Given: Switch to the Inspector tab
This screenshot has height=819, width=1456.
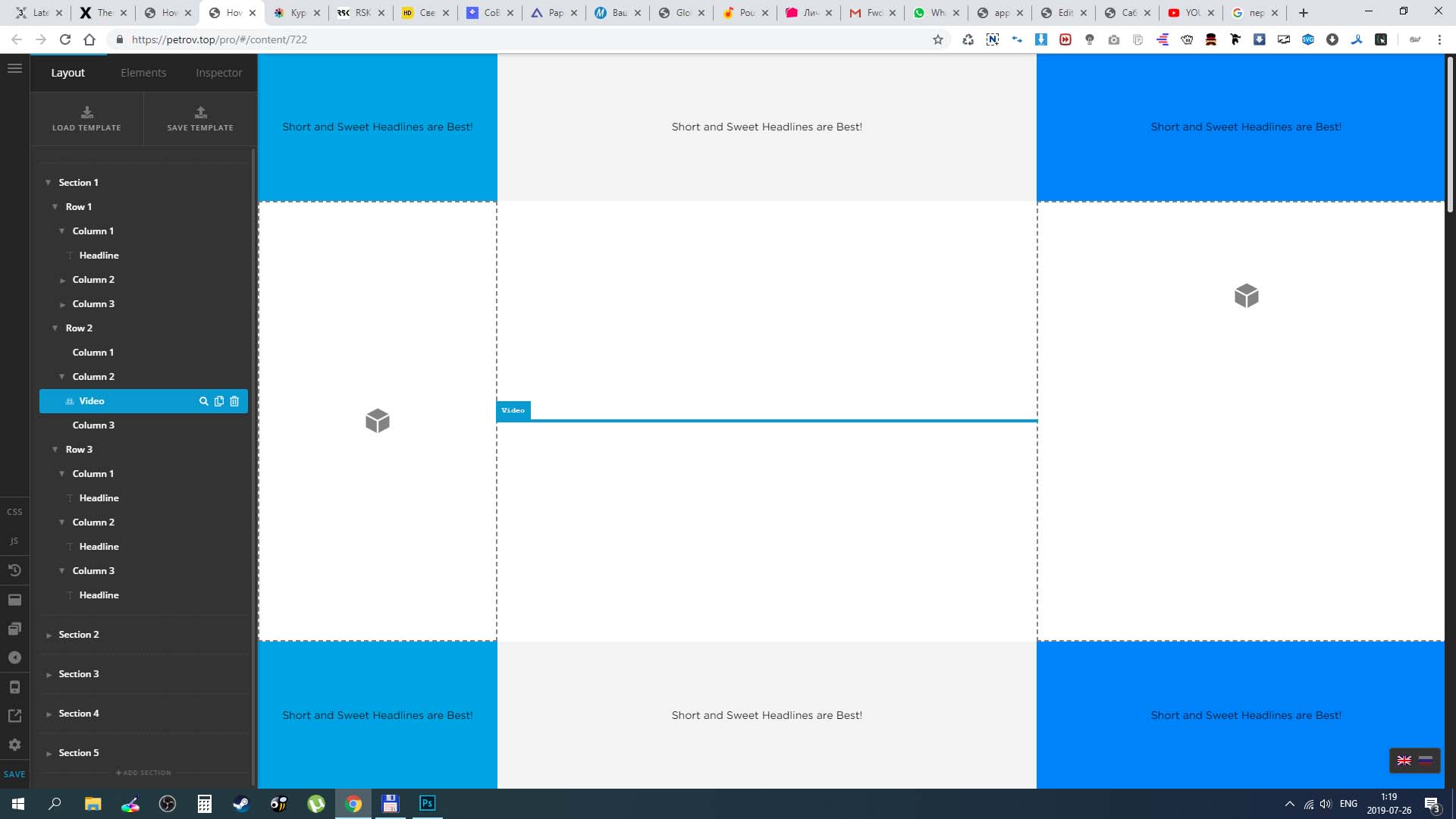Looking at the screenshot, I should coord(218,73).
